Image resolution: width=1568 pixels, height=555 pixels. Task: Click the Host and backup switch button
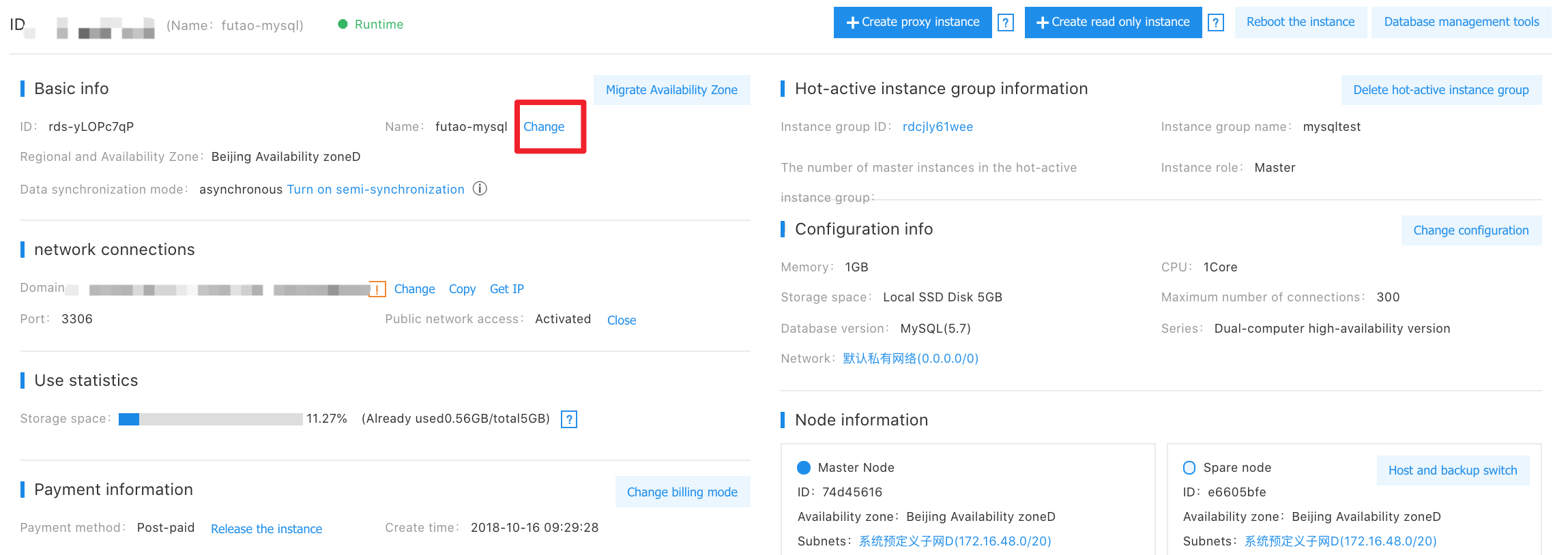(1452, 470)
